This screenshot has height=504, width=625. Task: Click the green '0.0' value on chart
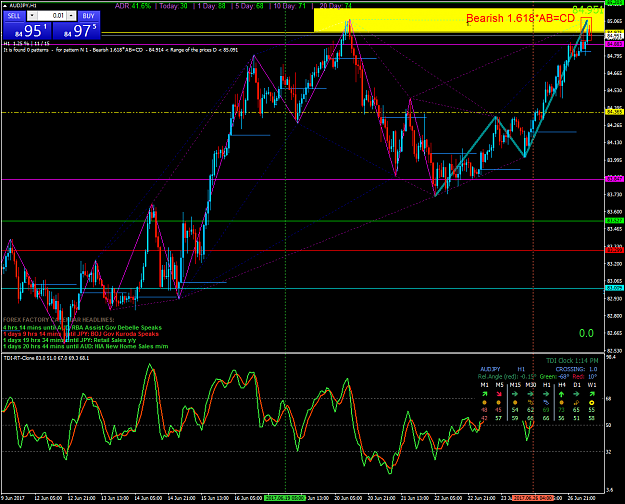tap(586, 333)
